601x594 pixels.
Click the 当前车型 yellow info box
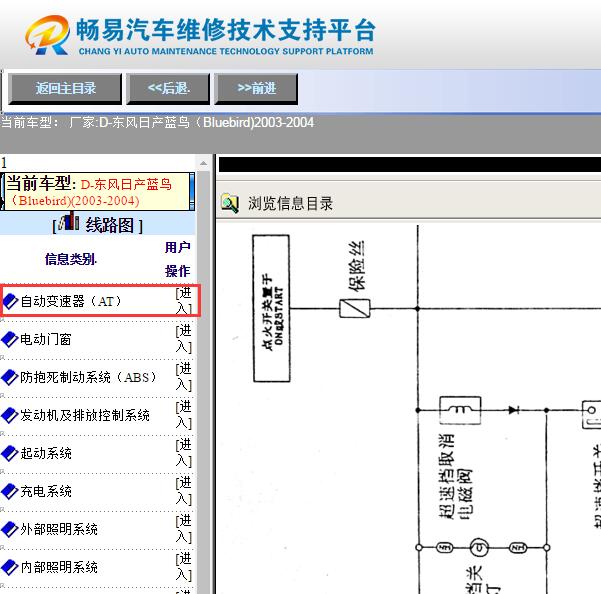(97, 191)
